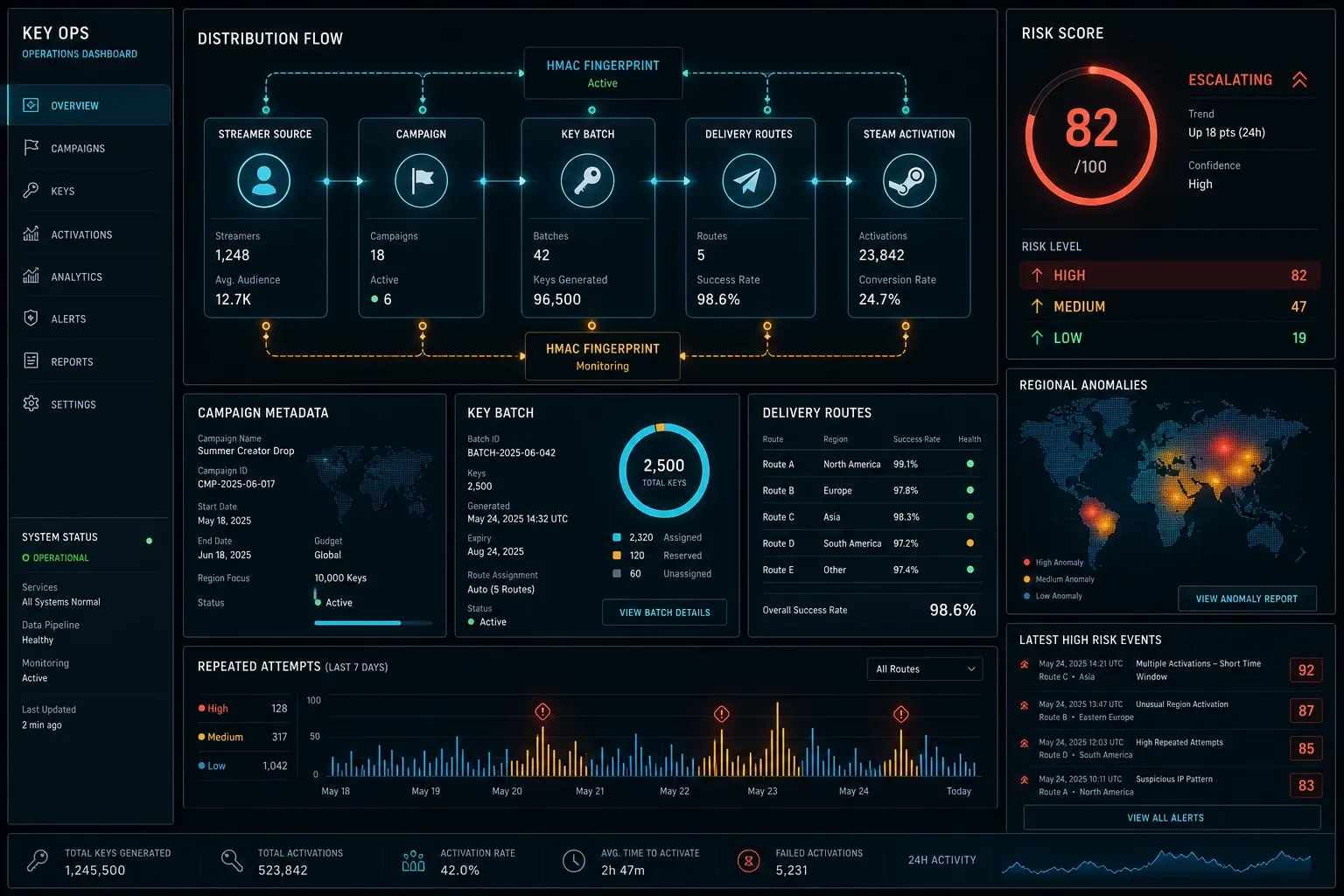
Task: Click the Escalating double-chevron icon
Action: coord(1299,80)
